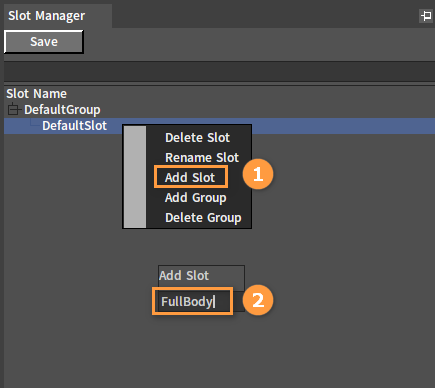Viewport: 435px width, 388px height.
Task: Select the DefaultSlot tree item
Action: point(74,126)
